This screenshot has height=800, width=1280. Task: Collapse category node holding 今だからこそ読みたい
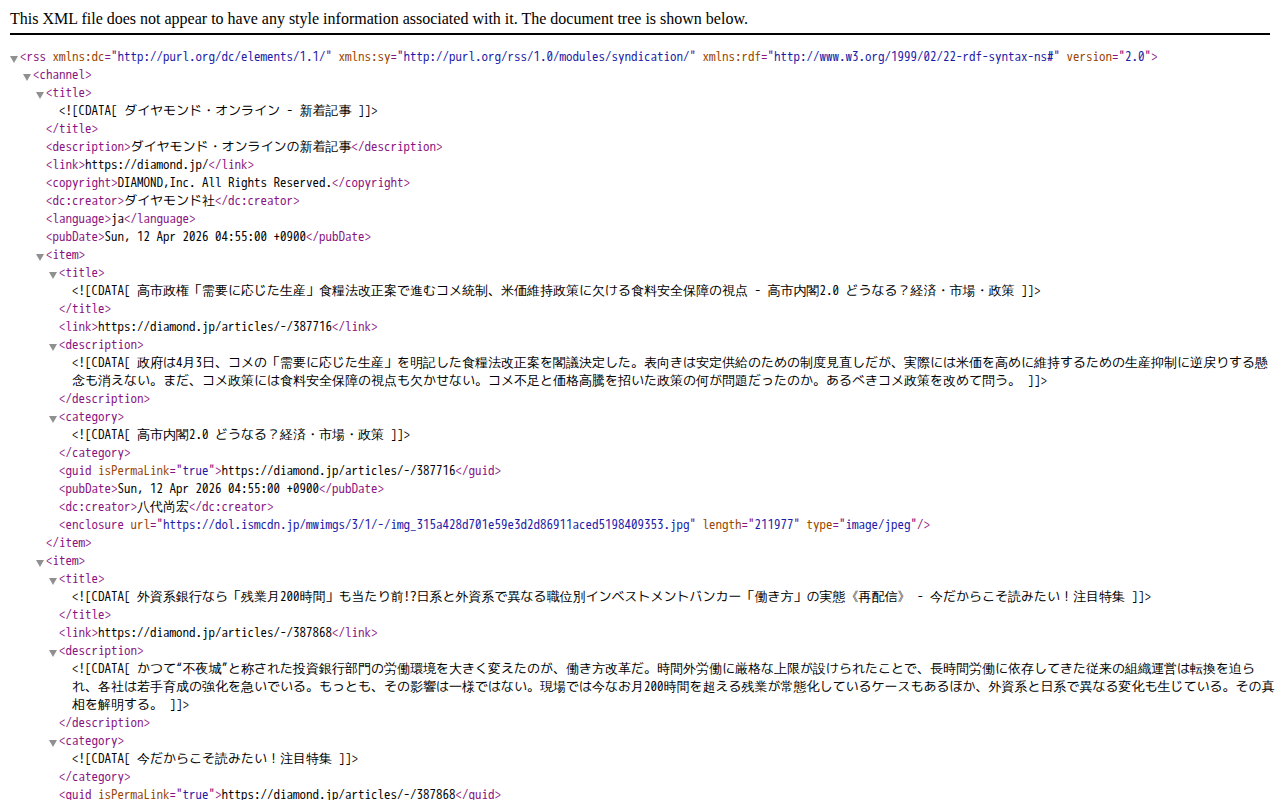coord(53,742)
